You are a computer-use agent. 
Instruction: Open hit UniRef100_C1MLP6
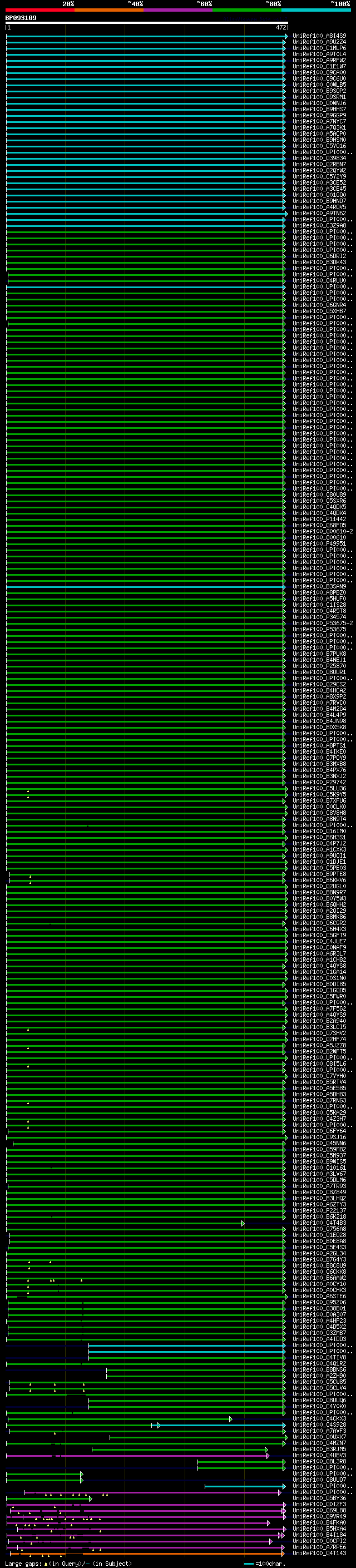tap(319, 48)
